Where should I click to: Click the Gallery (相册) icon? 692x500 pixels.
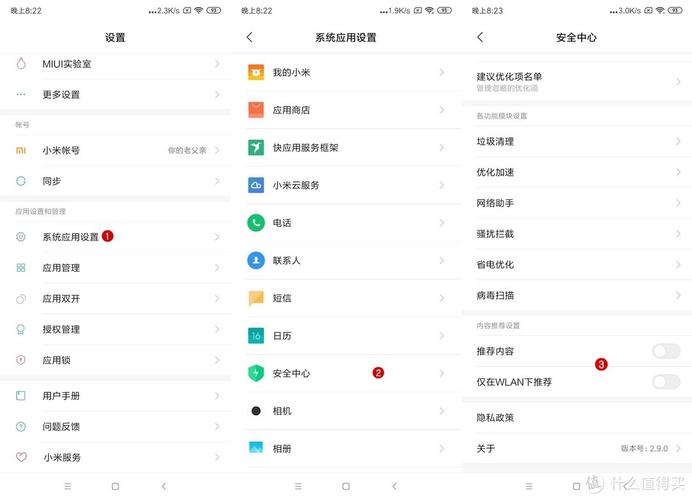256,448
